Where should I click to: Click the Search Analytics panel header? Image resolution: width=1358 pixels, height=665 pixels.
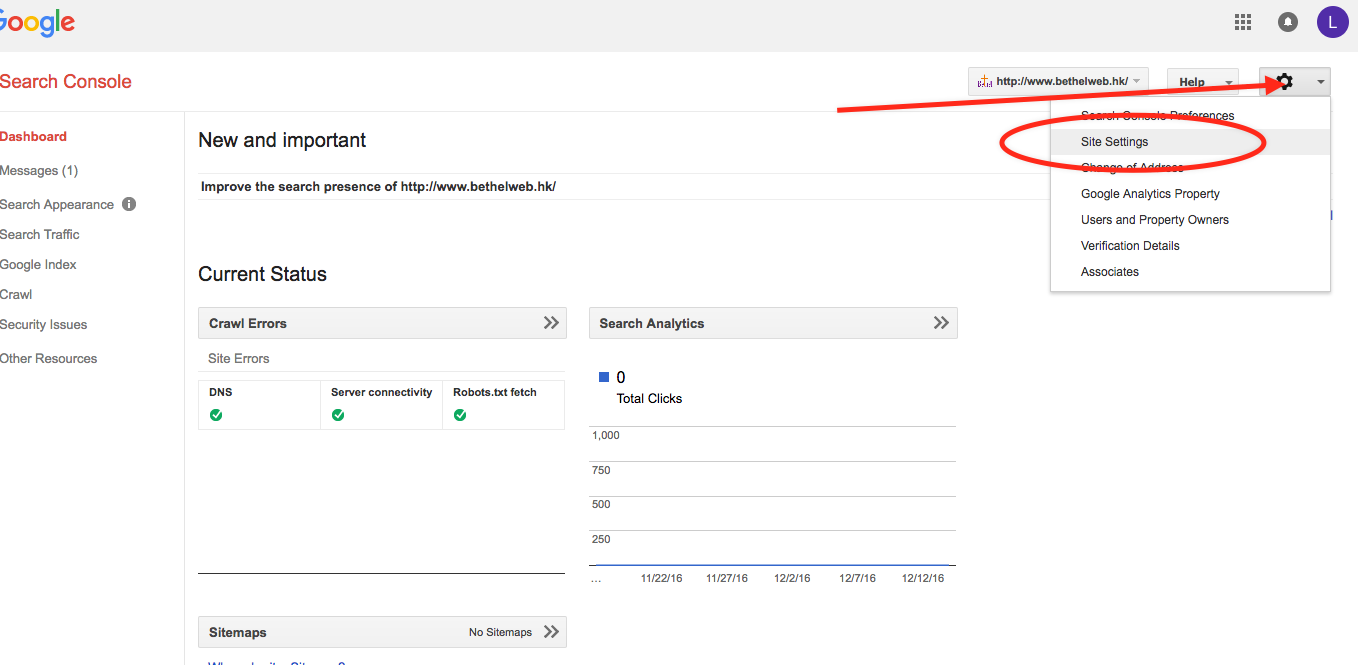coord(773,323)
